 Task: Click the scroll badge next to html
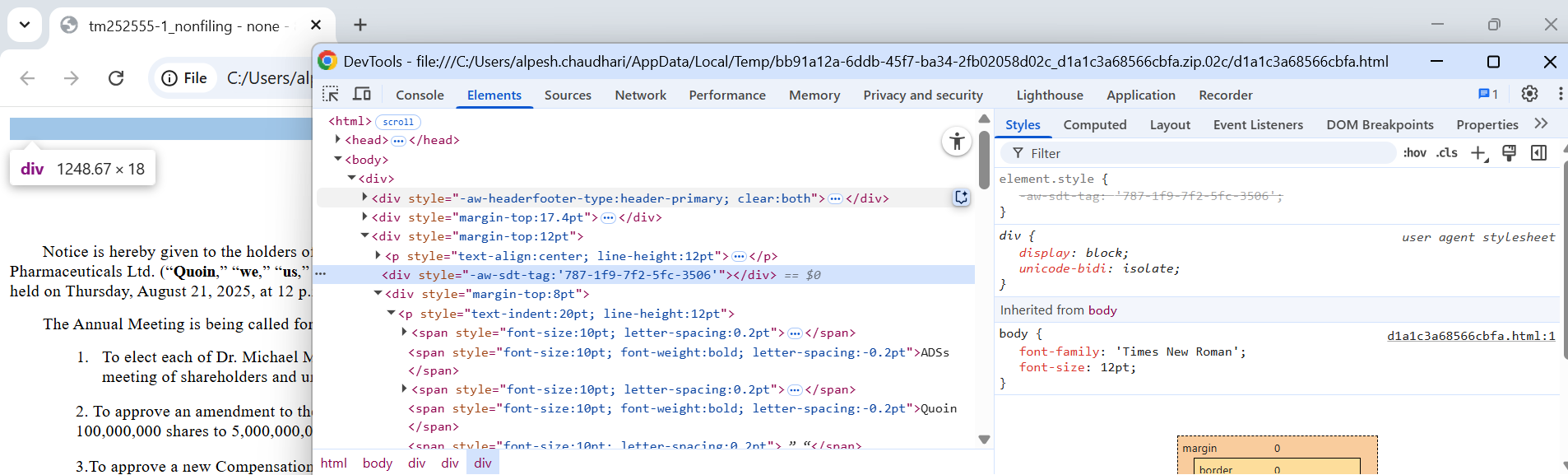pyautogui.click(x=398, y=122)
